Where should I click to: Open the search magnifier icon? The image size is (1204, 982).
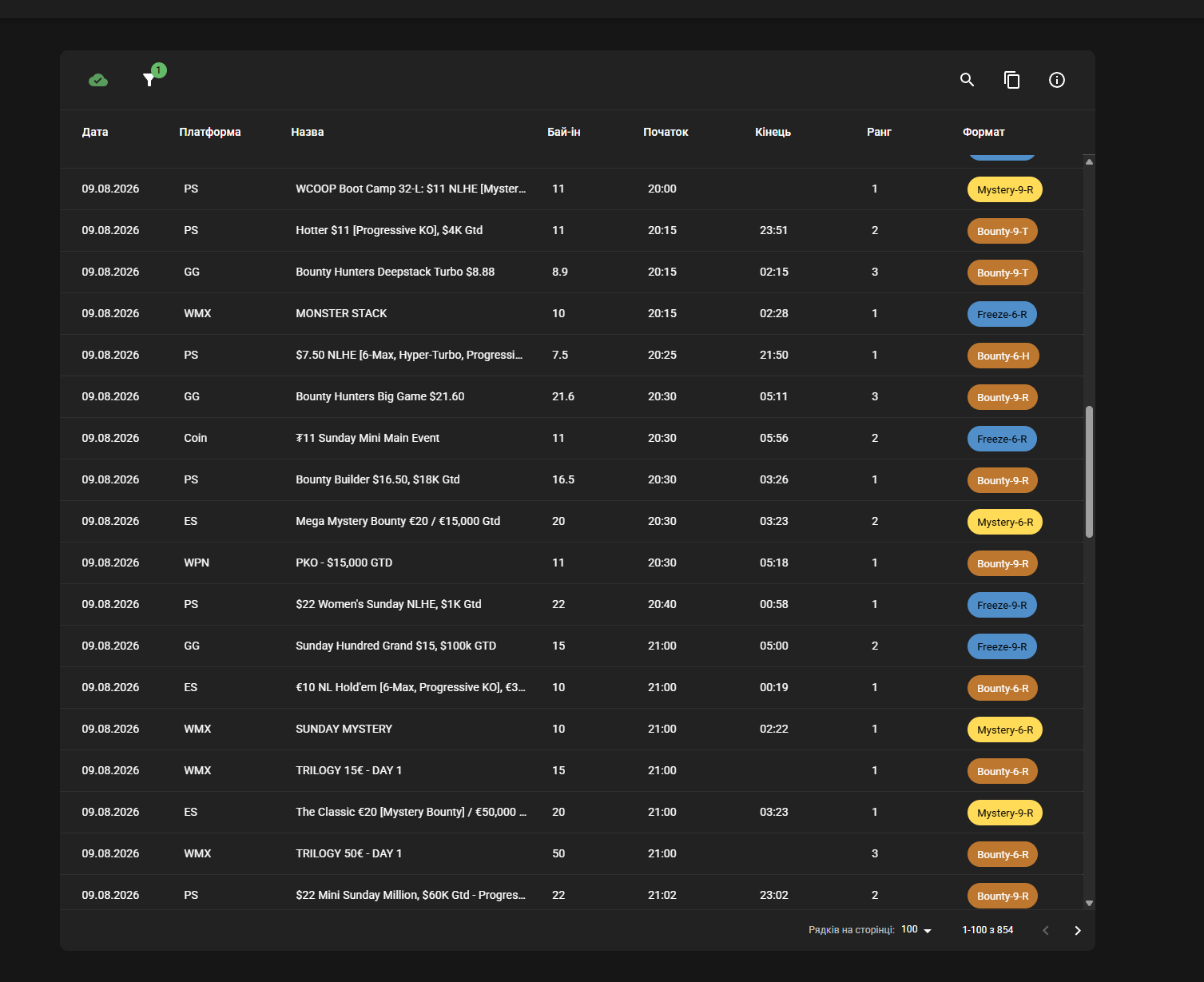coord(967,80)
